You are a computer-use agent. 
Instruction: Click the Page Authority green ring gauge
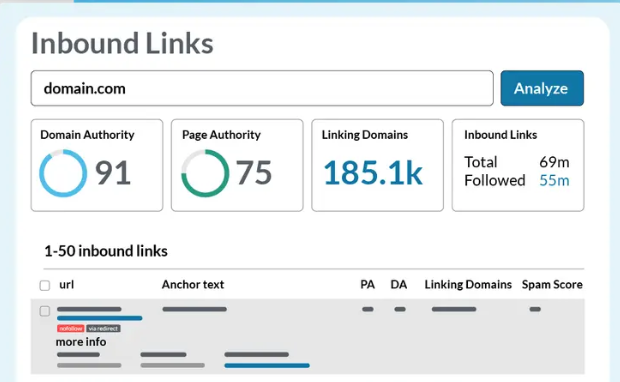(205, 173)
